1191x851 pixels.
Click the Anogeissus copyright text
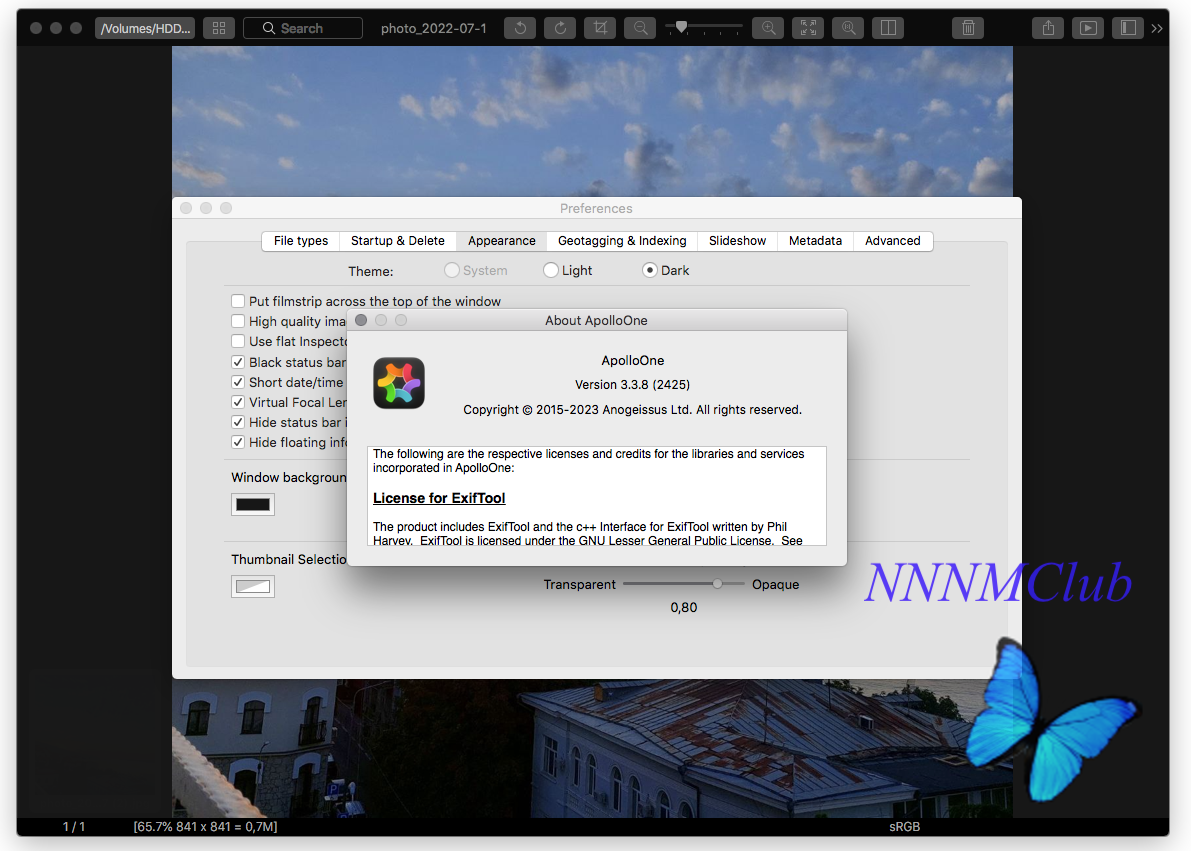pyautogui.click(x=632, y=410)
